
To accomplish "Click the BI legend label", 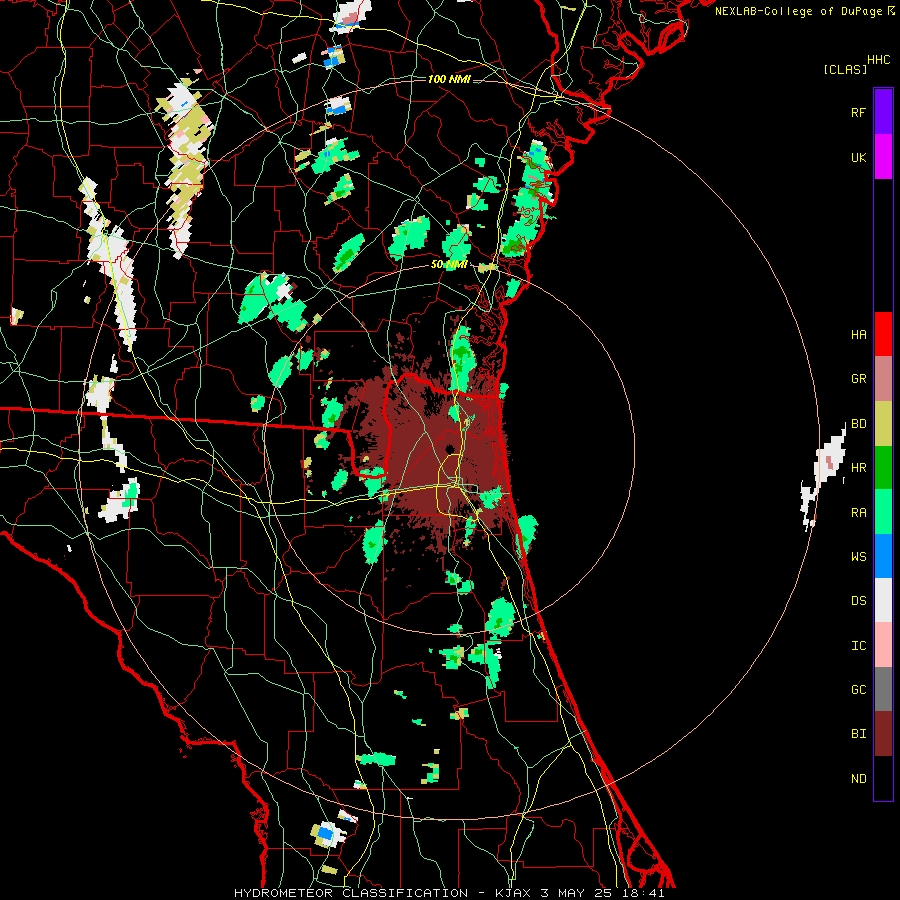I will click(x=858, y=734).
